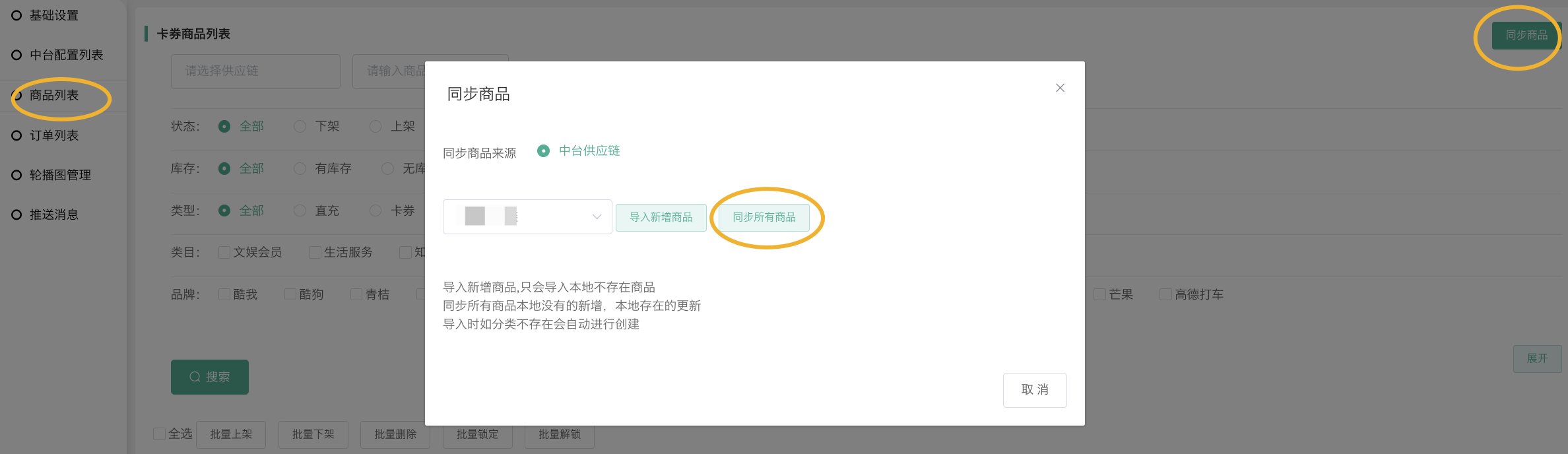The image size is (1568, 454).
Task: Open the 请选择供应链 dropdown
Action: (255, 71)
